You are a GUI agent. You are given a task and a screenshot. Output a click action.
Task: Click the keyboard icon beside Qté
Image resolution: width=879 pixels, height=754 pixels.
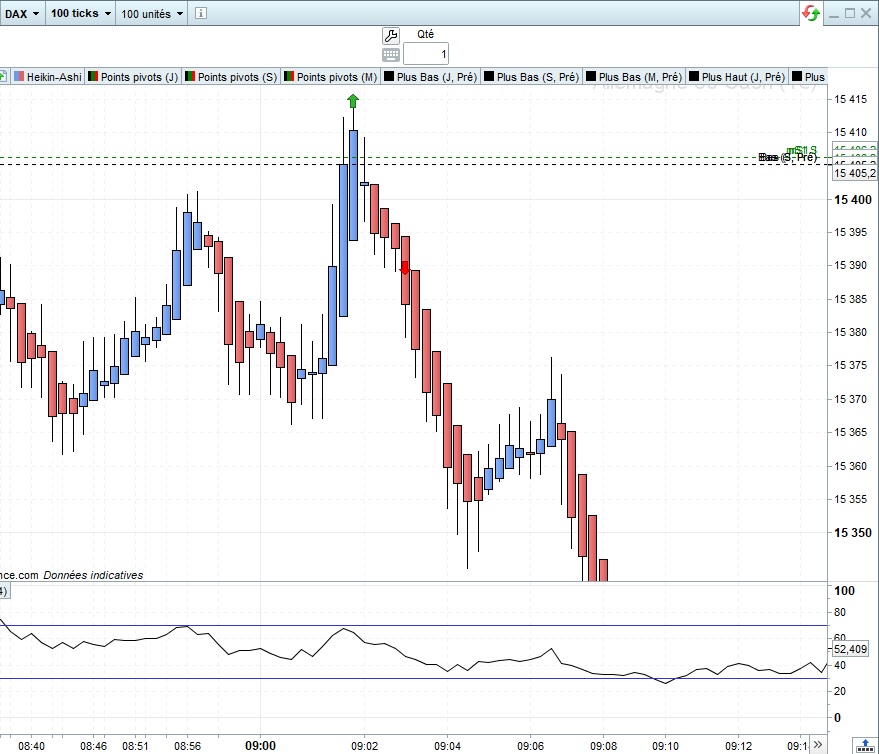tap(391, 55)
